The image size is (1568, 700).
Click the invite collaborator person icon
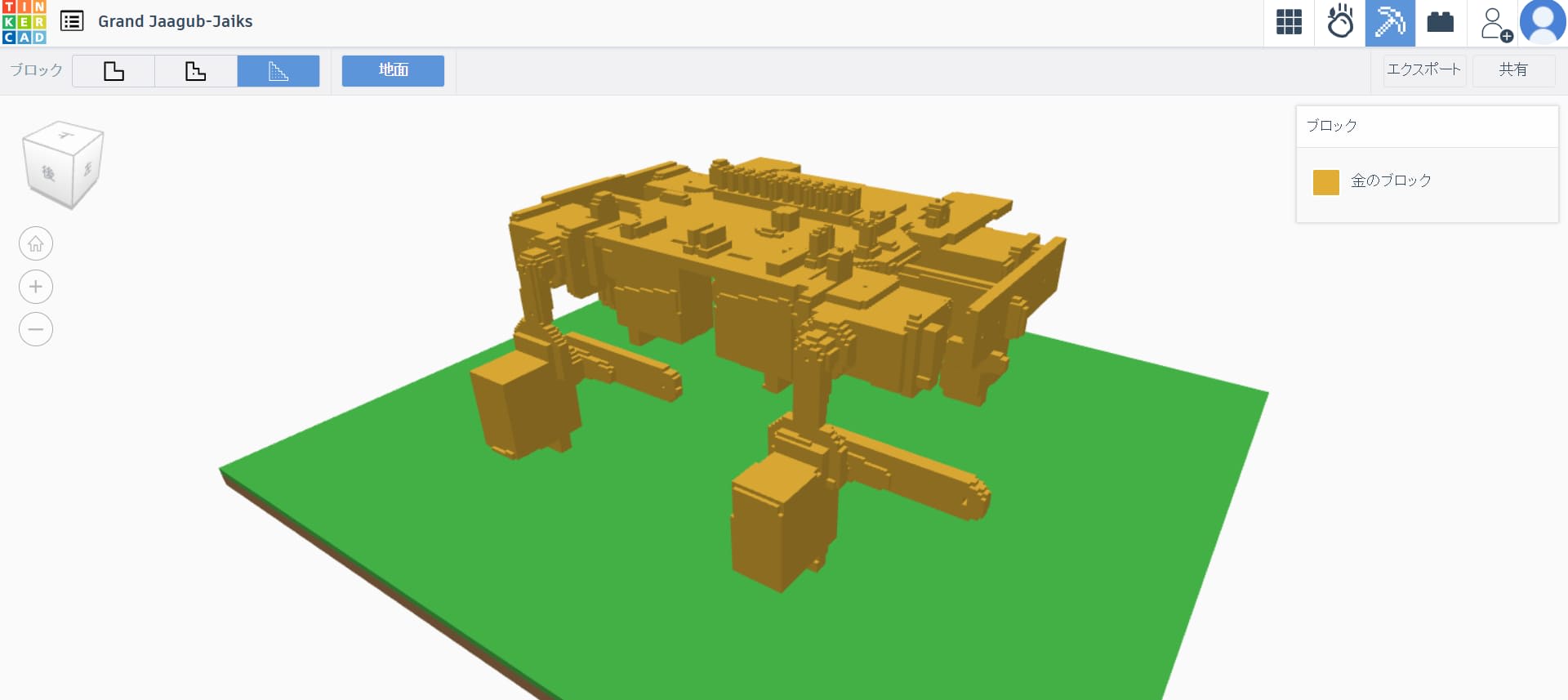(1495, 24)
